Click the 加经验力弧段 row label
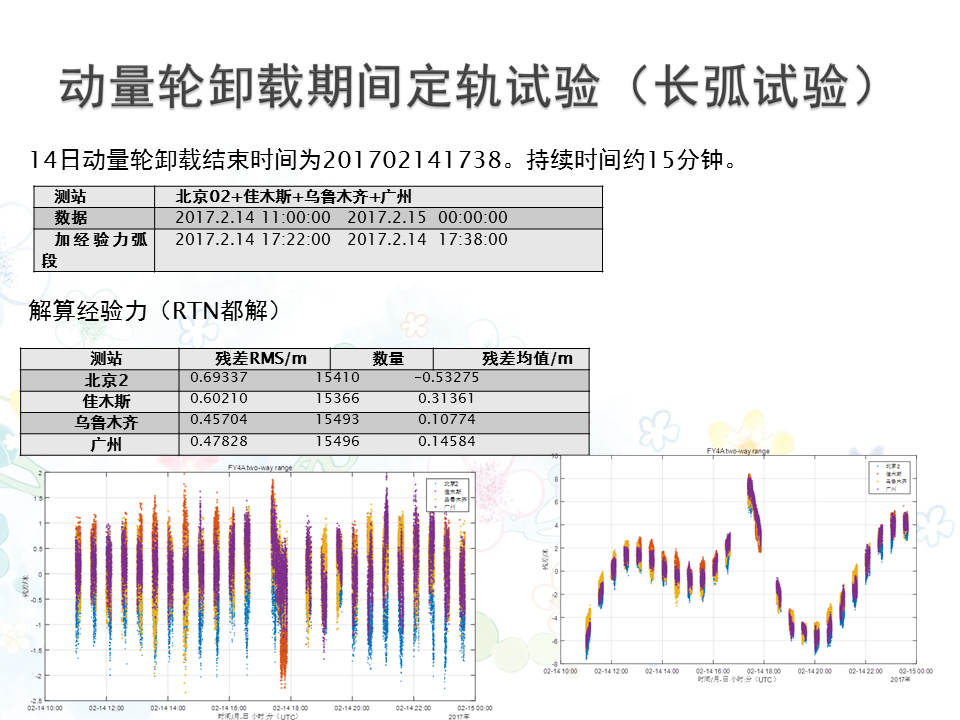This screenshot has height=720, width=960. (93, 250)
